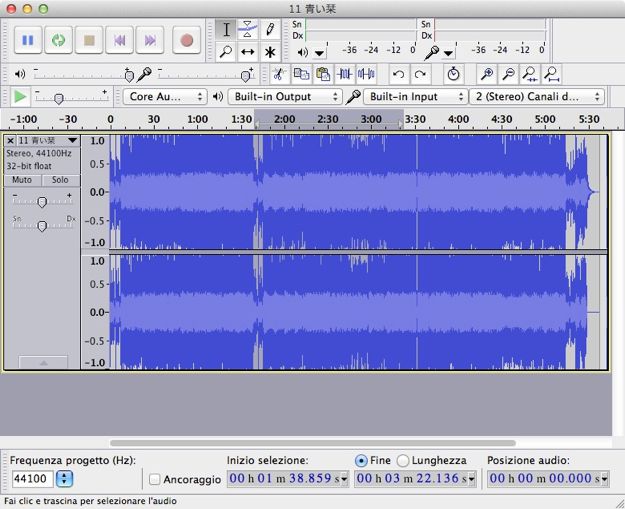The width and height of the screenshot is (625, 509).
Task: Select the Time Shift tool
Action: (248, 52)
